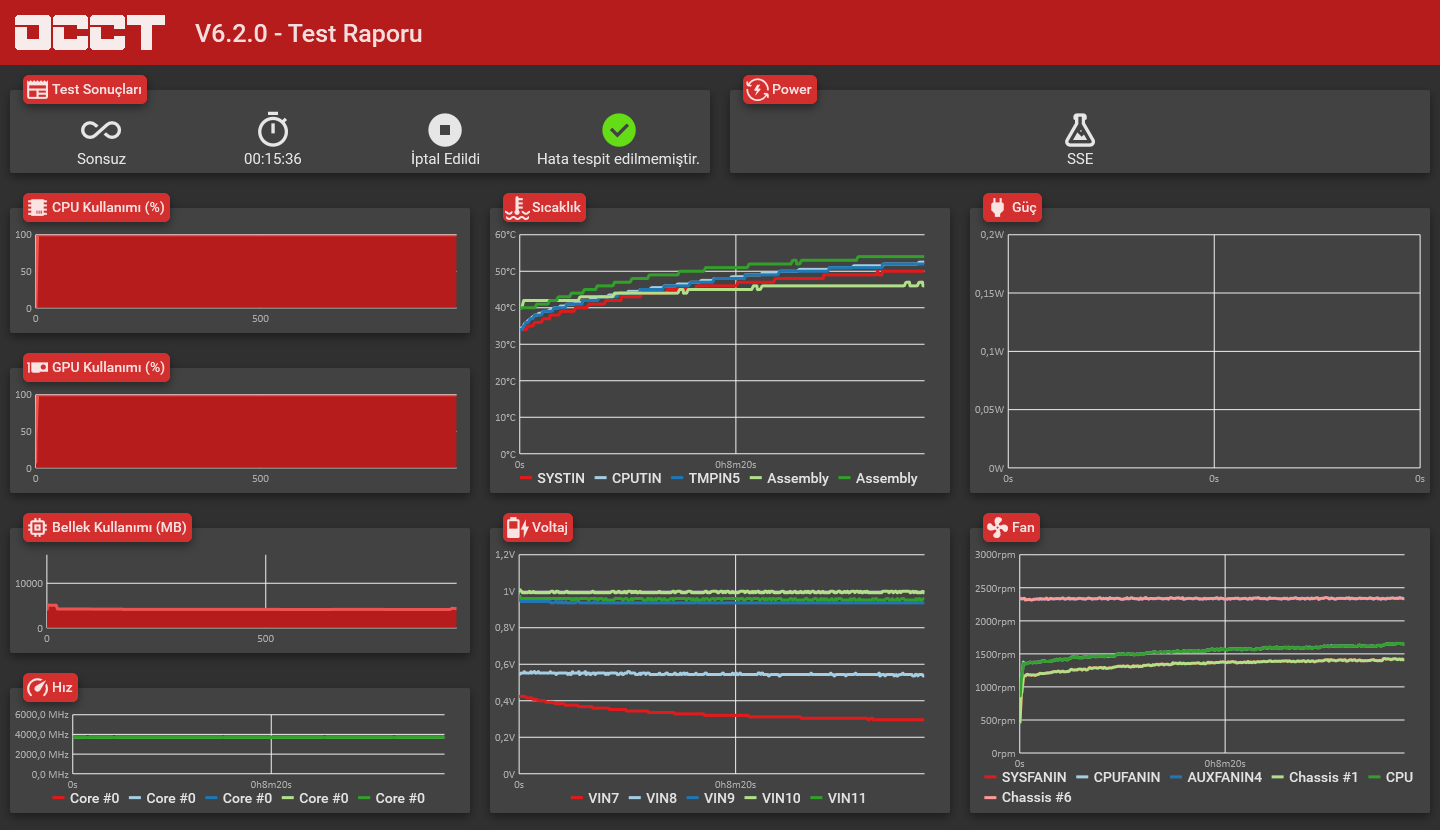Toggle the SYSTIN temperature legend series
1440x830 pixels.
click(552, 478)
